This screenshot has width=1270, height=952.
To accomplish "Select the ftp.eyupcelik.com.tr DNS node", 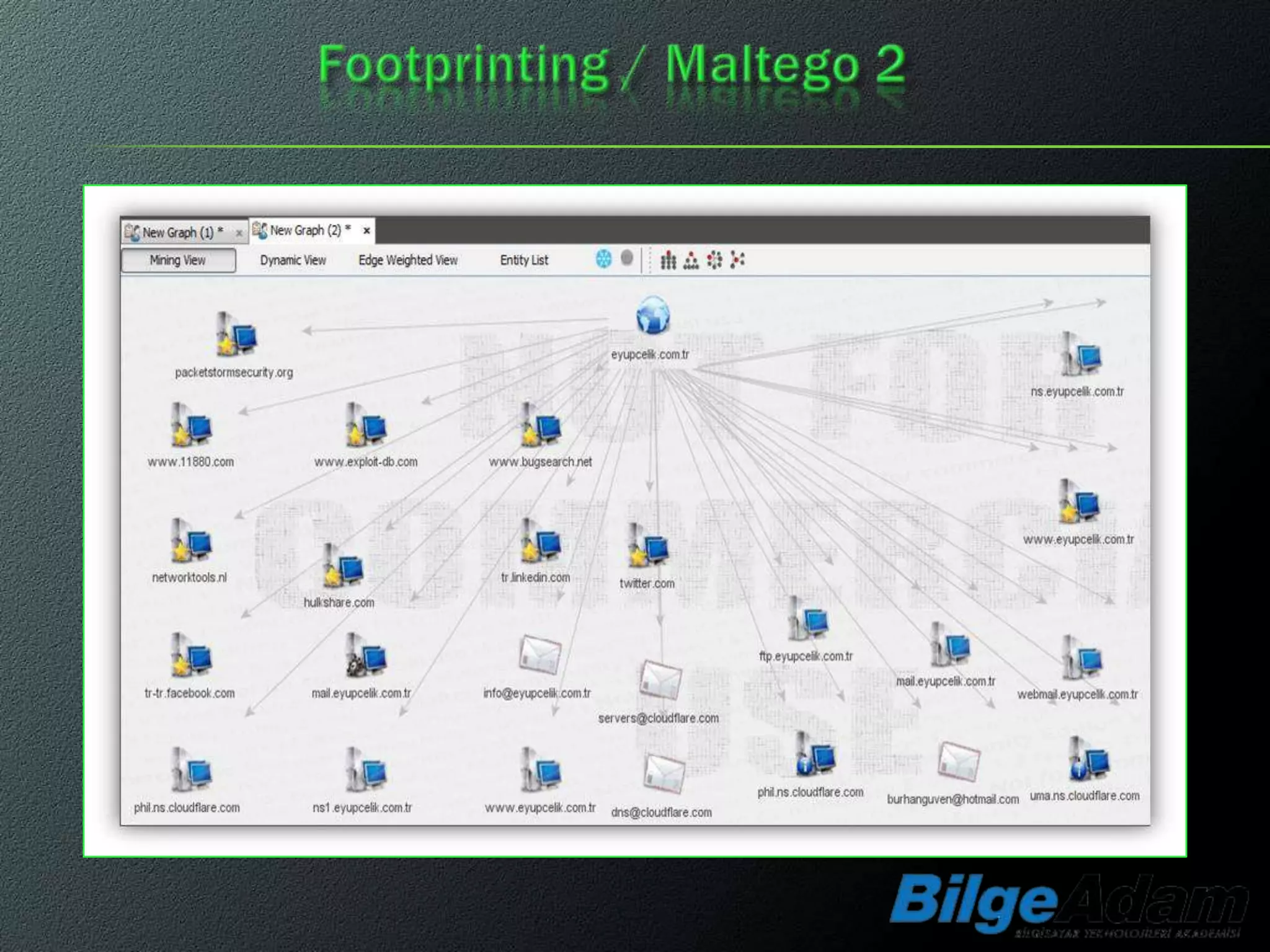I will (x=807, y=619).
